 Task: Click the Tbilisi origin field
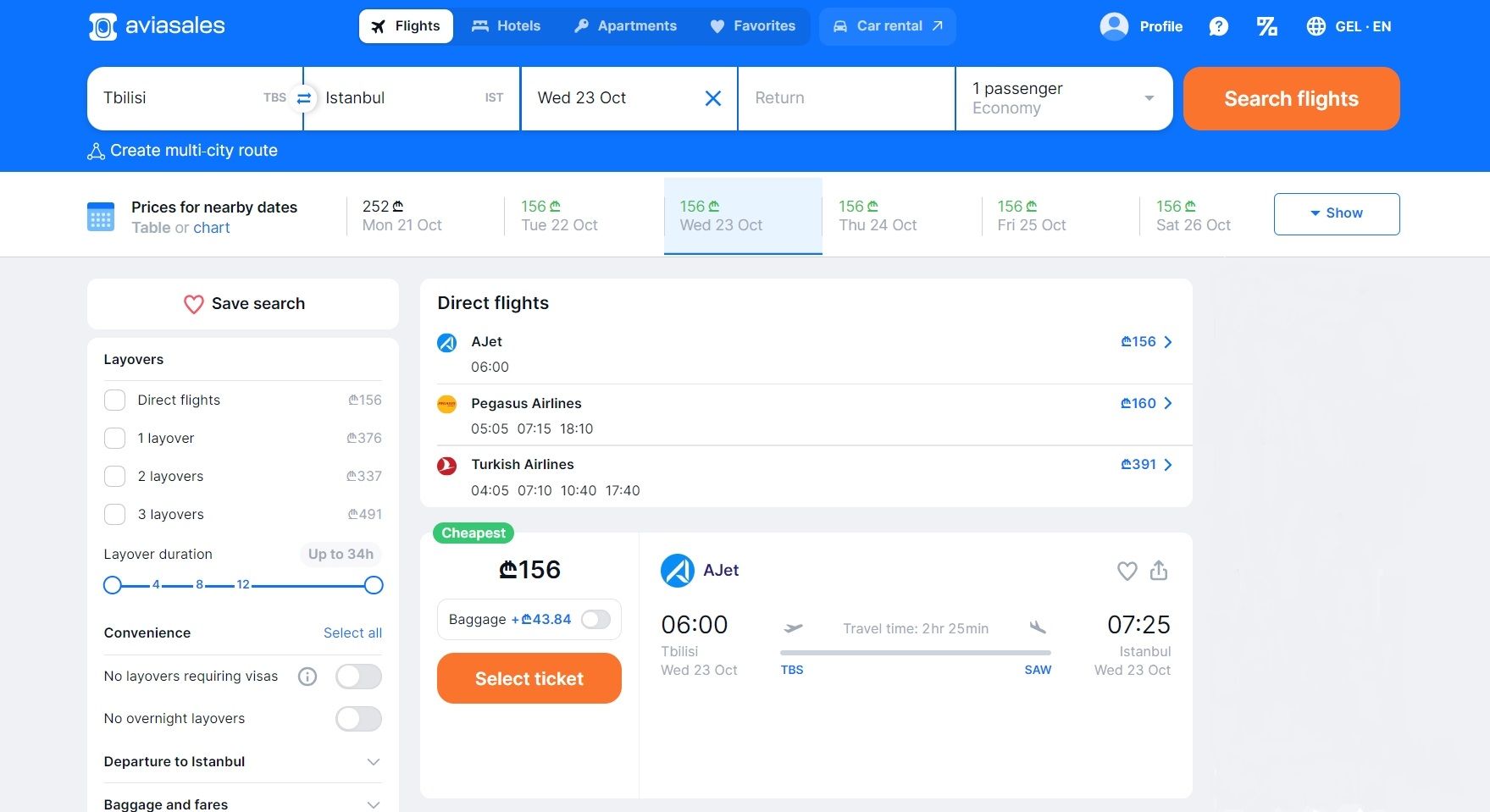click(x=195, y=98)
